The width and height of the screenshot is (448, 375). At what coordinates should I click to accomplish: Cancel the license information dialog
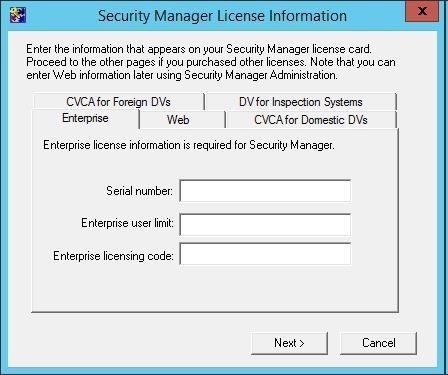click(378, 343)
